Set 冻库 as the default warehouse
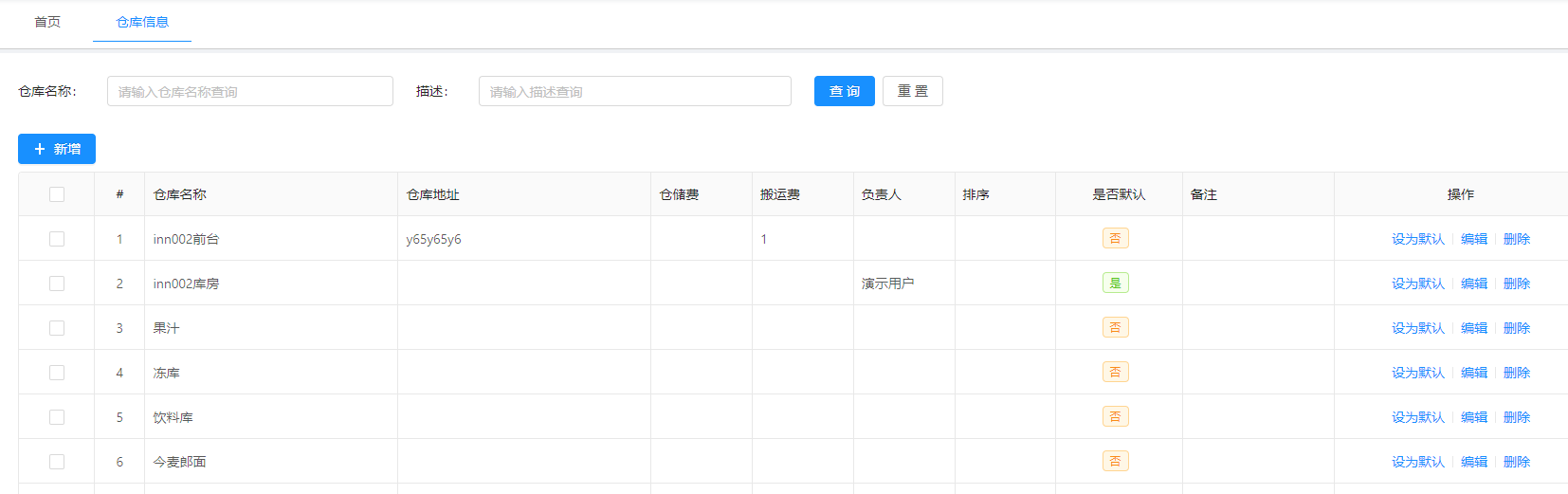 (x=1417, y=373)
